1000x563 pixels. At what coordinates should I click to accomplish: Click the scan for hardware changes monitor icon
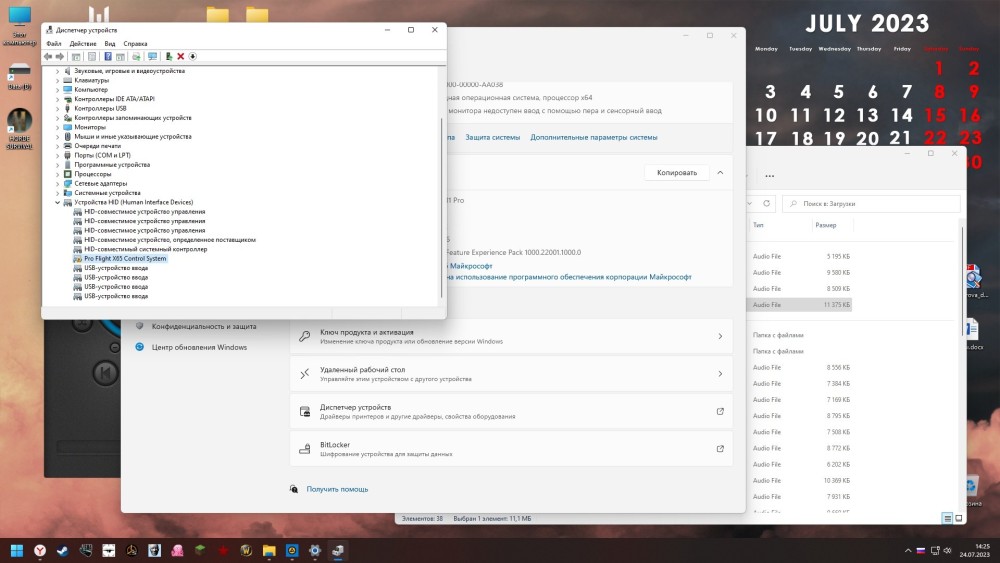coord(151,57)
